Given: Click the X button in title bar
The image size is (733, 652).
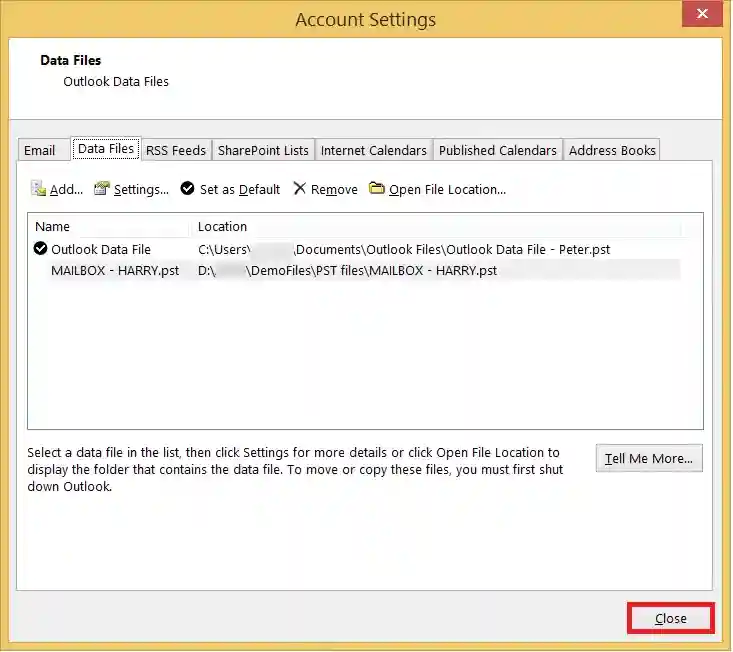Looking at the screenshot, I should pyautogui.click(x=702, y=14).
